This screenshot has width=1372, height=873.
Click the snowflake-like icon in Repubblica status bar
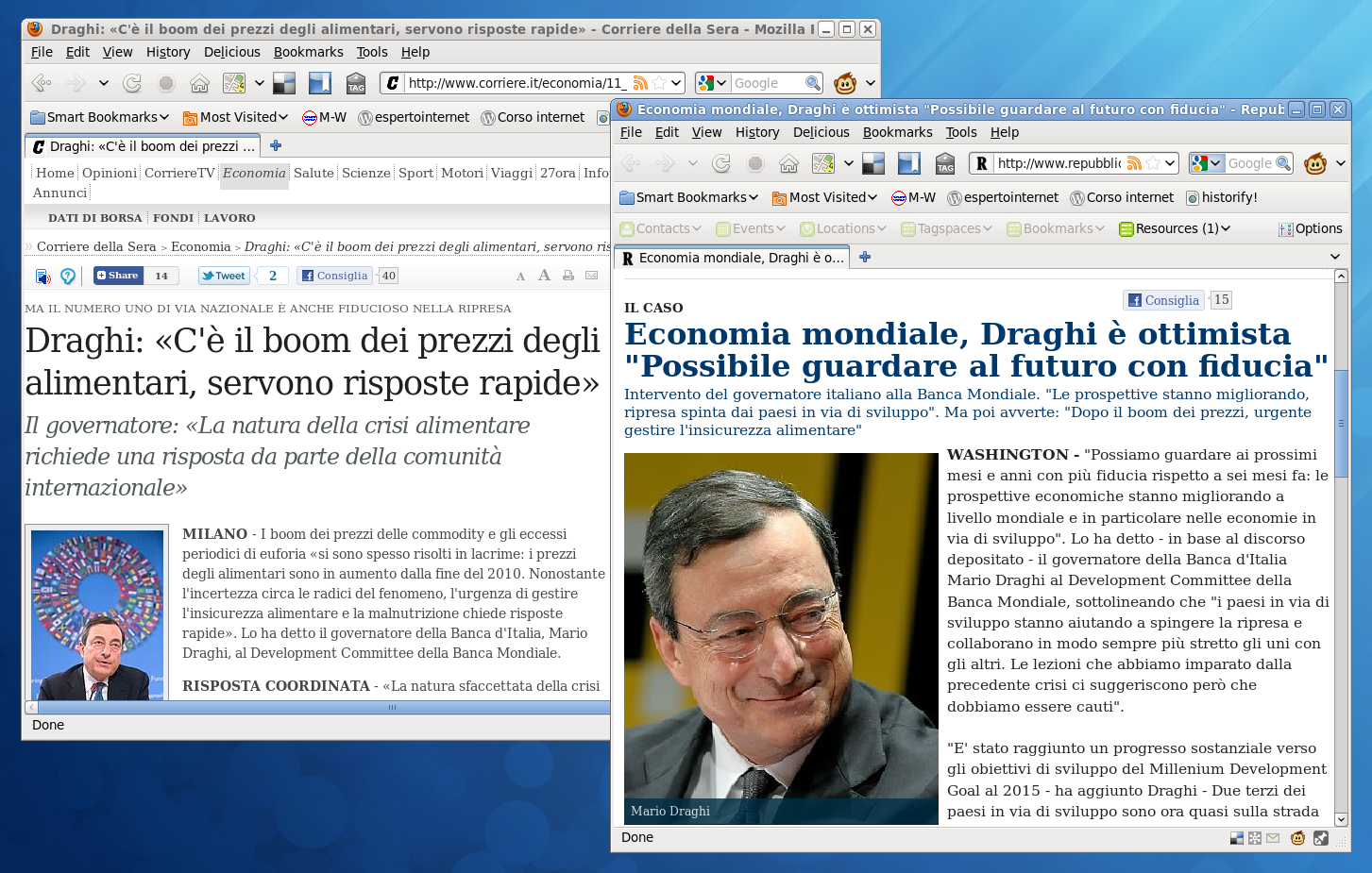coord(1255,838)
